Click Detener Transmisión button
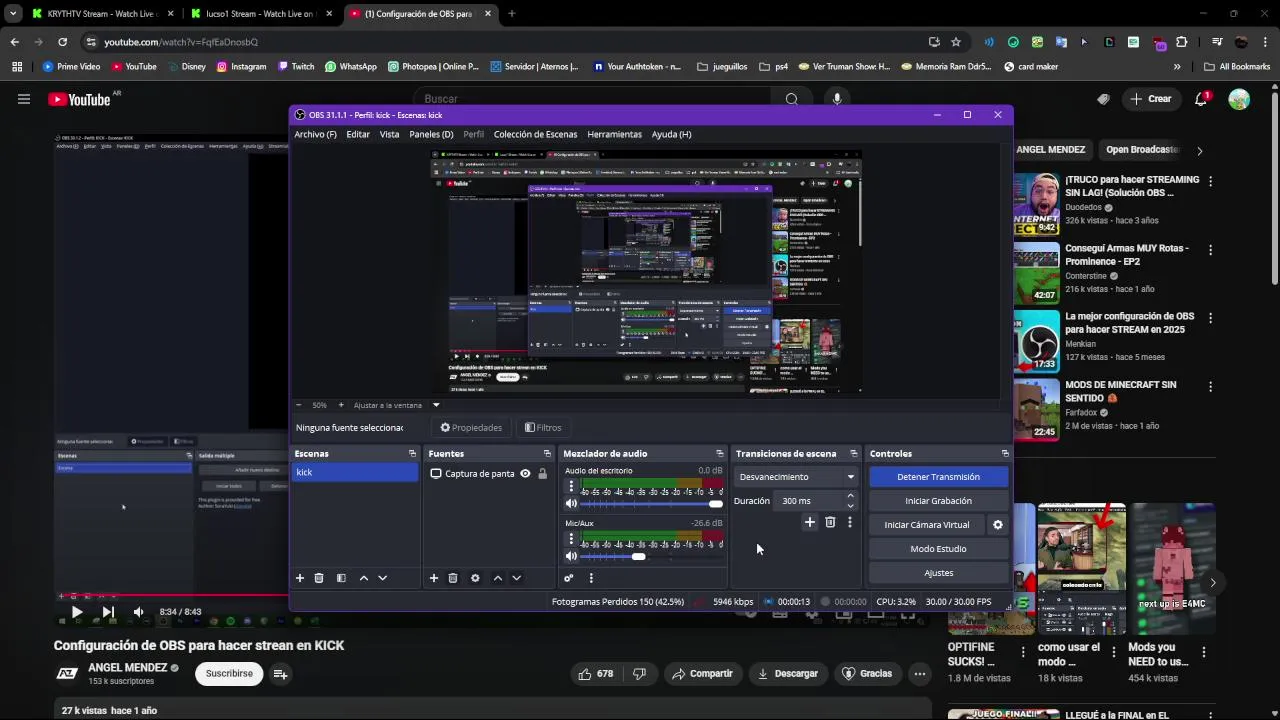 point(938,477)
